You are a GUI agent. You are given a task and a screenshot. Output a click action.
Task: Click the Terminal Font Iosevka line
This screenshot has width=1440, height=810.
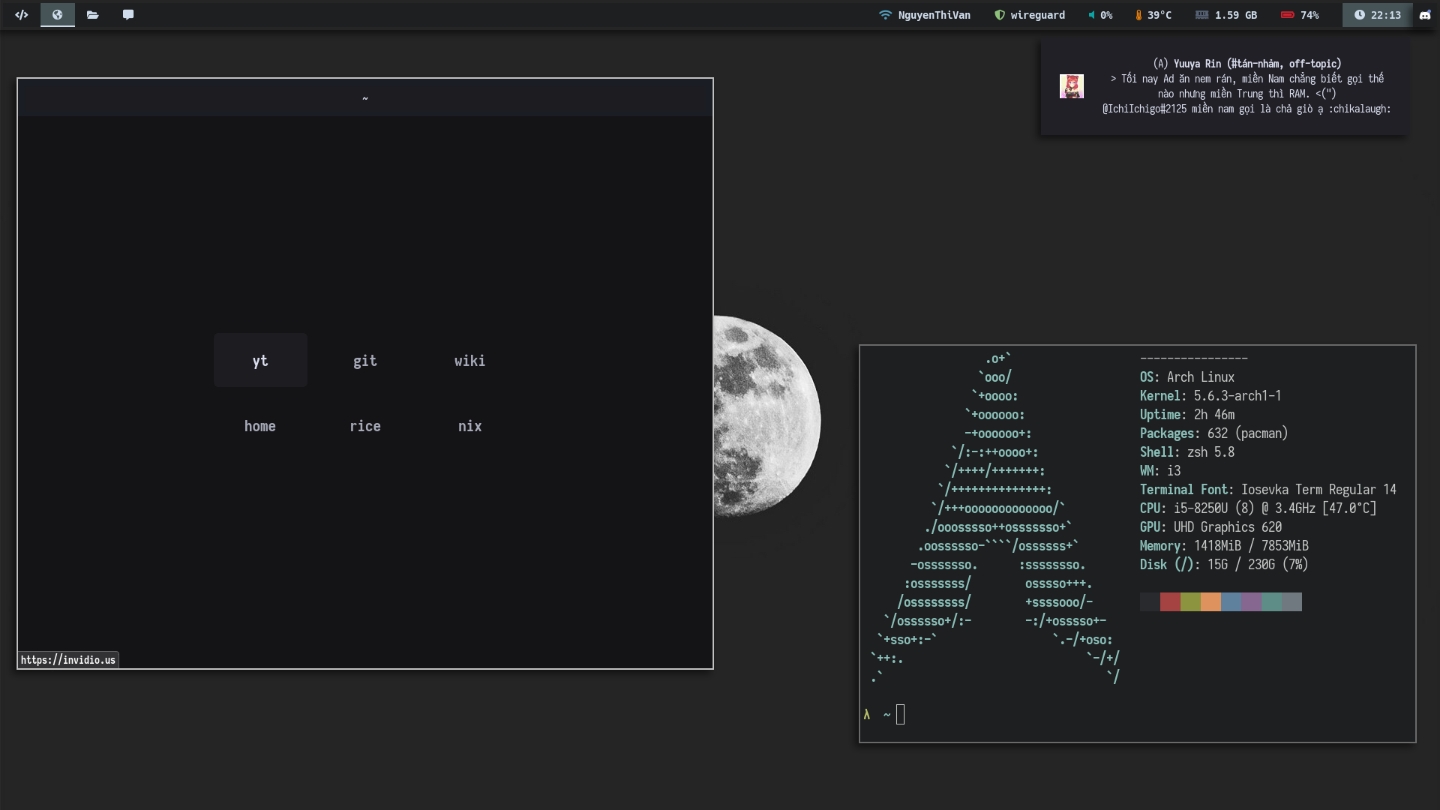1268,489
